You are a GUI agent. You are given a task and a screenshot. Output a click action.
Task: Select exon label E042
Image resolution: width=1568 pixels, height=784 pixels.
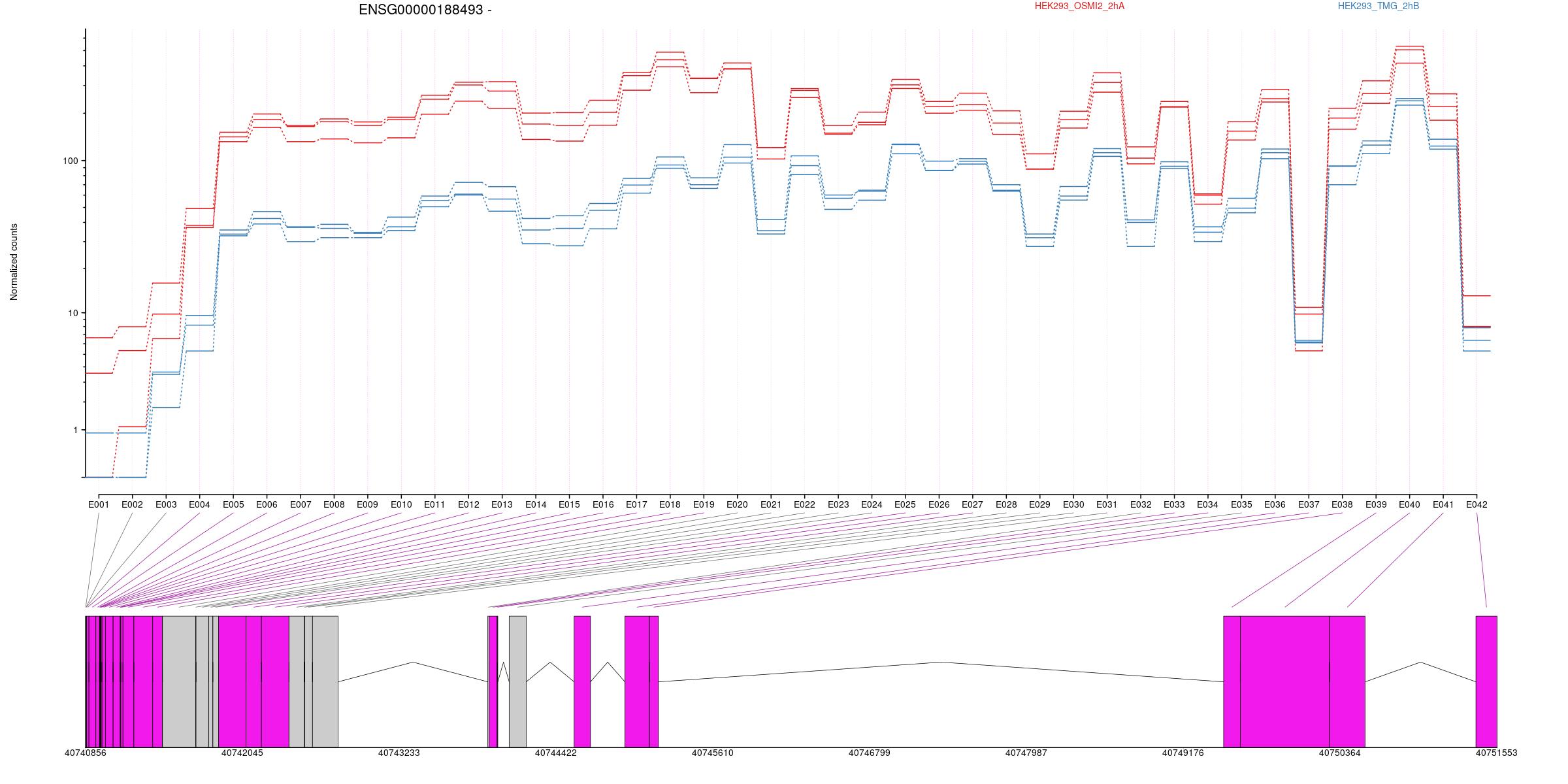click(x=1477, y=504)
